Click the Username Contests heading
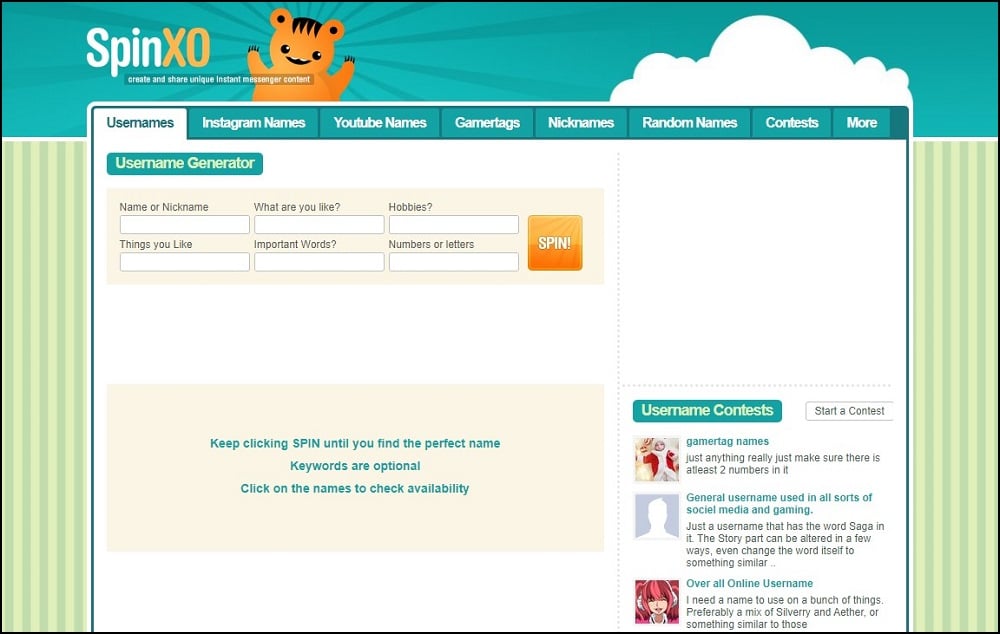 tap(707, 411)
